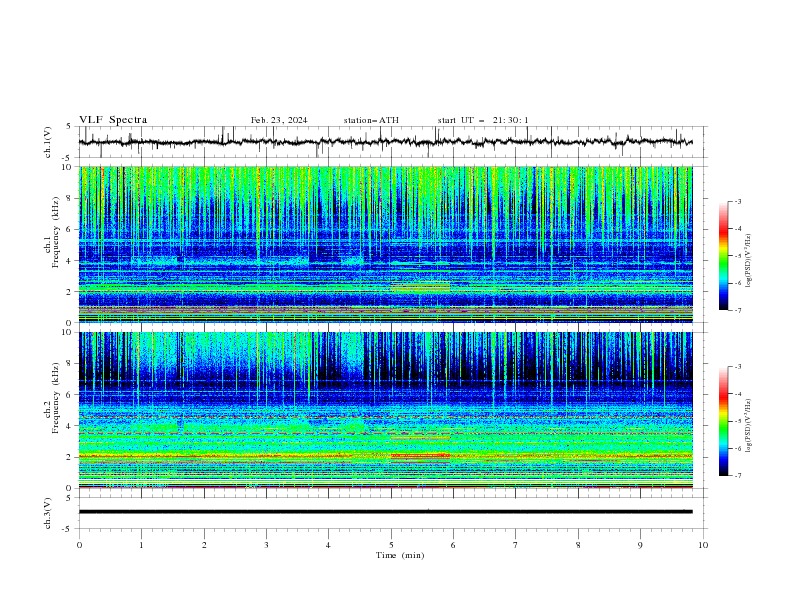Select the "Time (min)" axis label
Image resolution: width=792 pixels, height=612 pixels.
400,555
